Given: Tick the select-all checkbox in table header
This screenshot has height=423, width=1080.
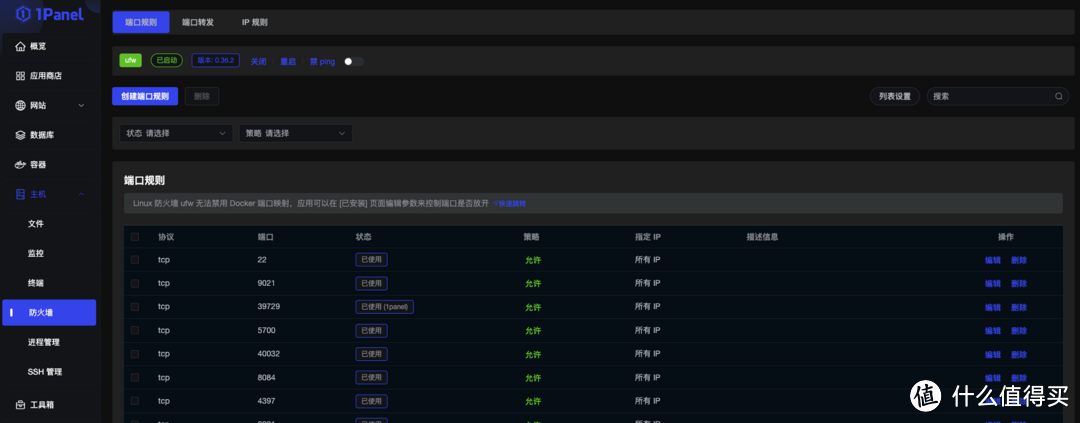Looking at the screenshot, I should click(x=135, y=237).
